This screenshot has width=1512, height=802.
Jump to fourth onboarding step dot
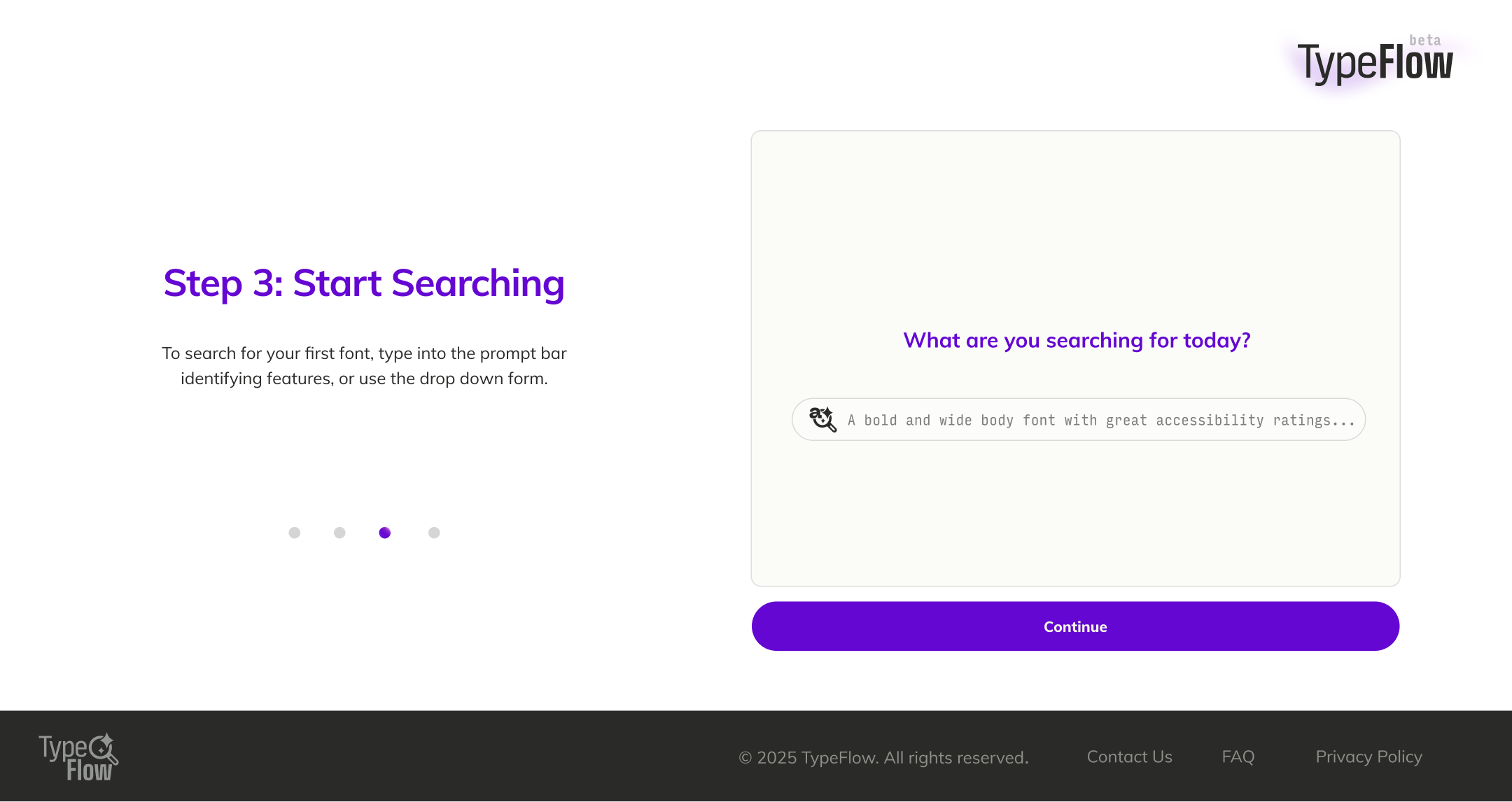[434, 533]
